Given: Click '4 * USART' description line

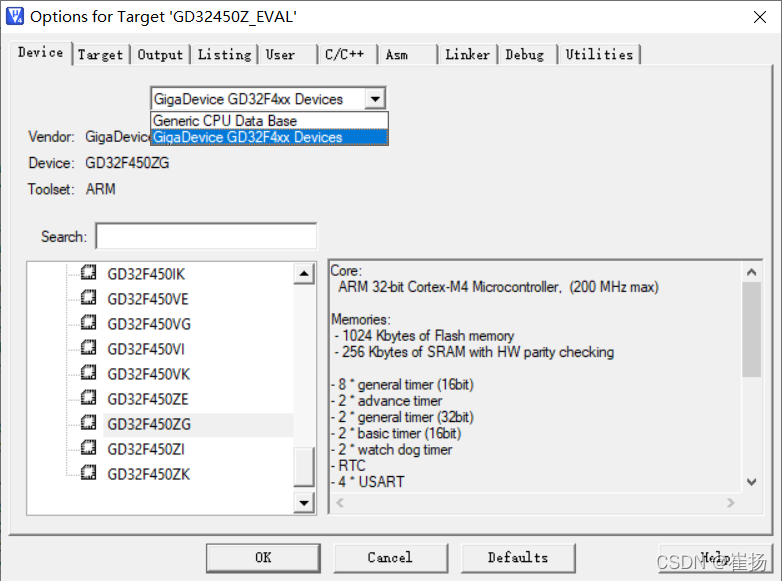Looking at the screenshot, I should pyautogui.click(x=368, y=482).
